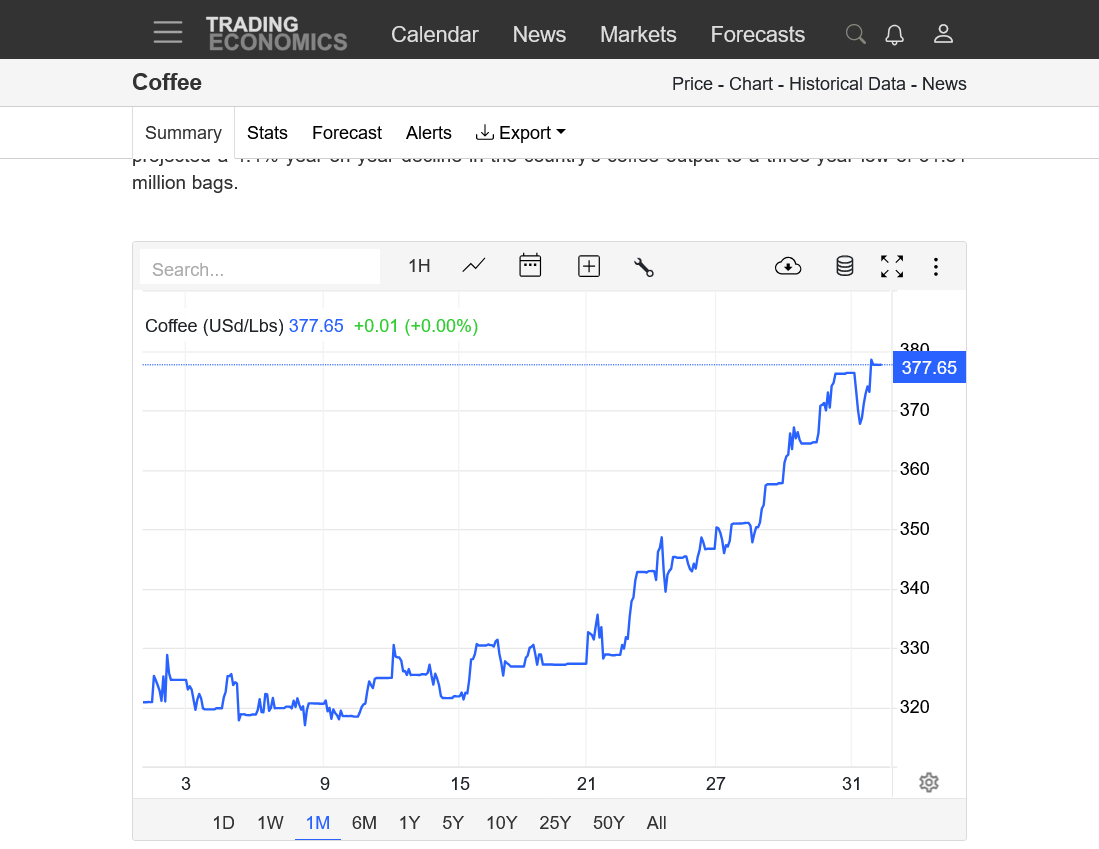The width and height of the screenshot is (1099, 849).
Task: Open the three-dot chart options menu
Action: pyautogui.click(x=936, y=266)
